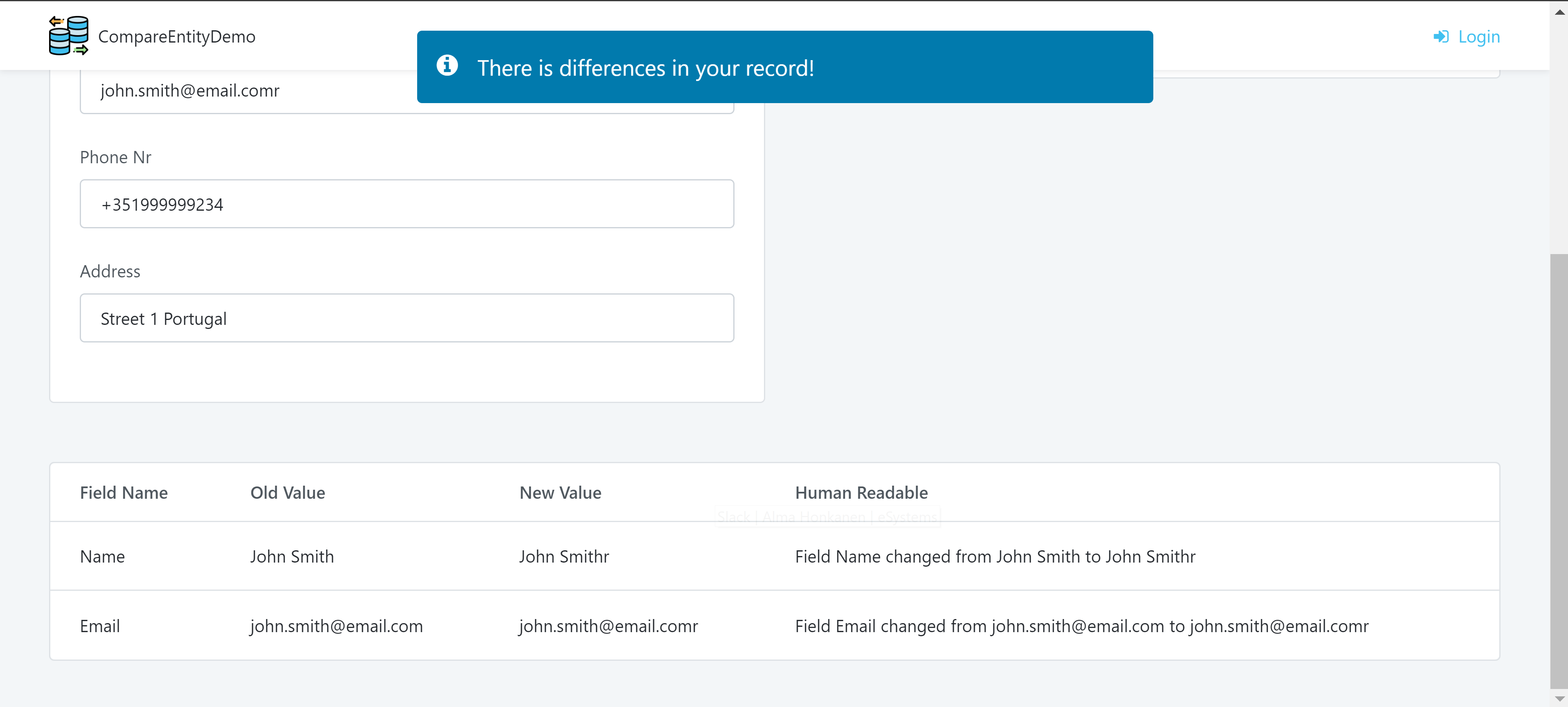Viewport: 1568px width, 707px height.
Task: Focus the Phone Nr input field
Action: (x=407, y=204)
